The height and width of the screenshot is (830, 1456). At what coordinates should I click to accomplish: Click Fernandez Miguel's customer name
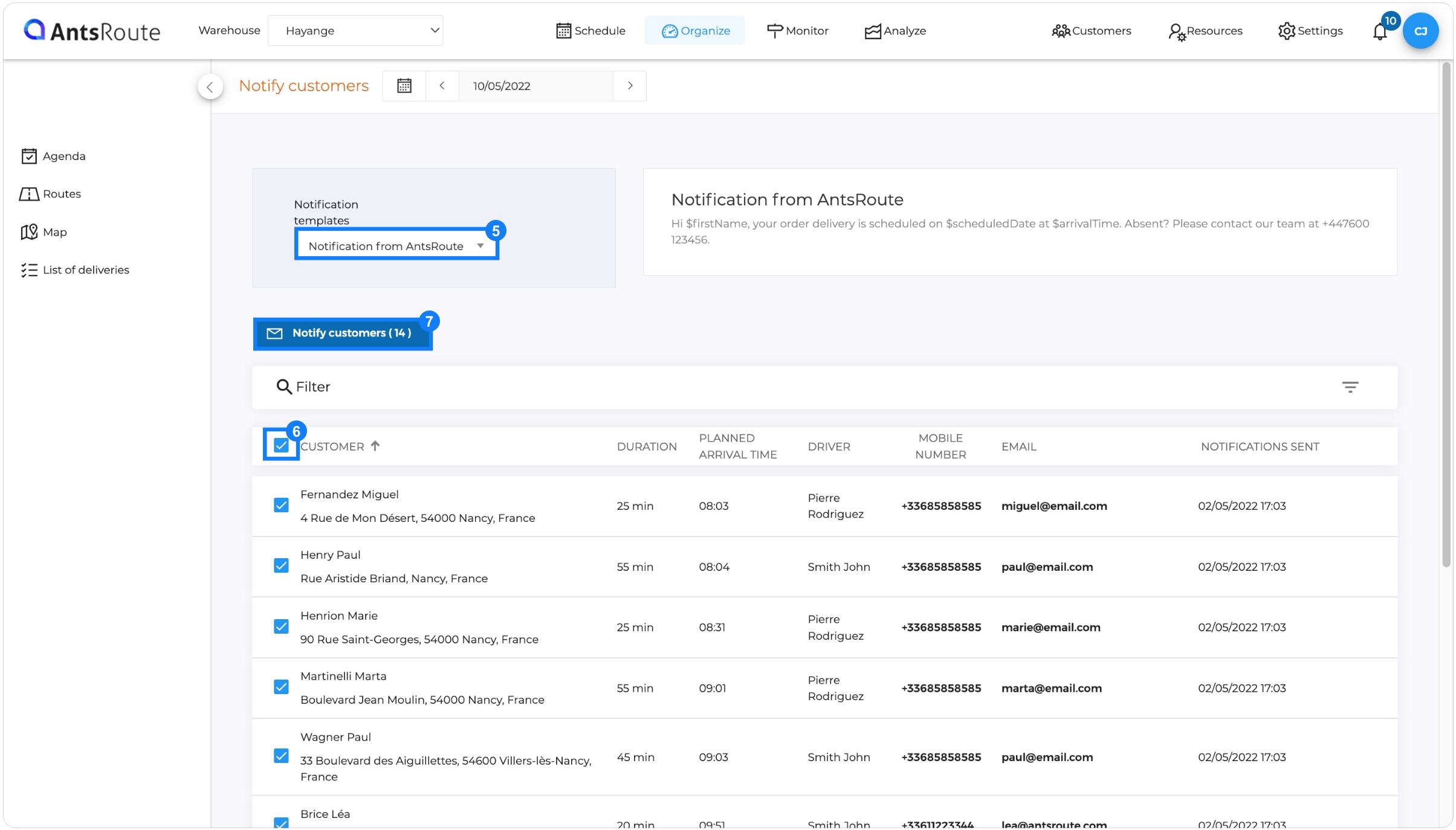[349, 494]
